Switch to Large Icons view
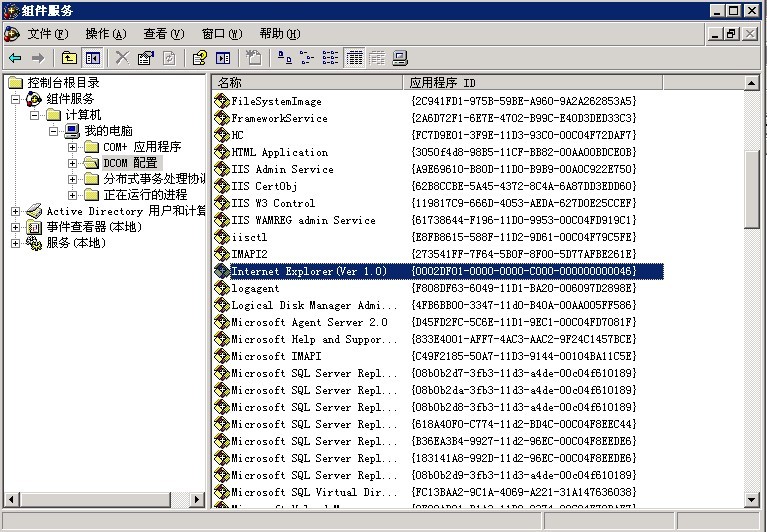This screenshot has height=532, width=767. click(284, 58)
